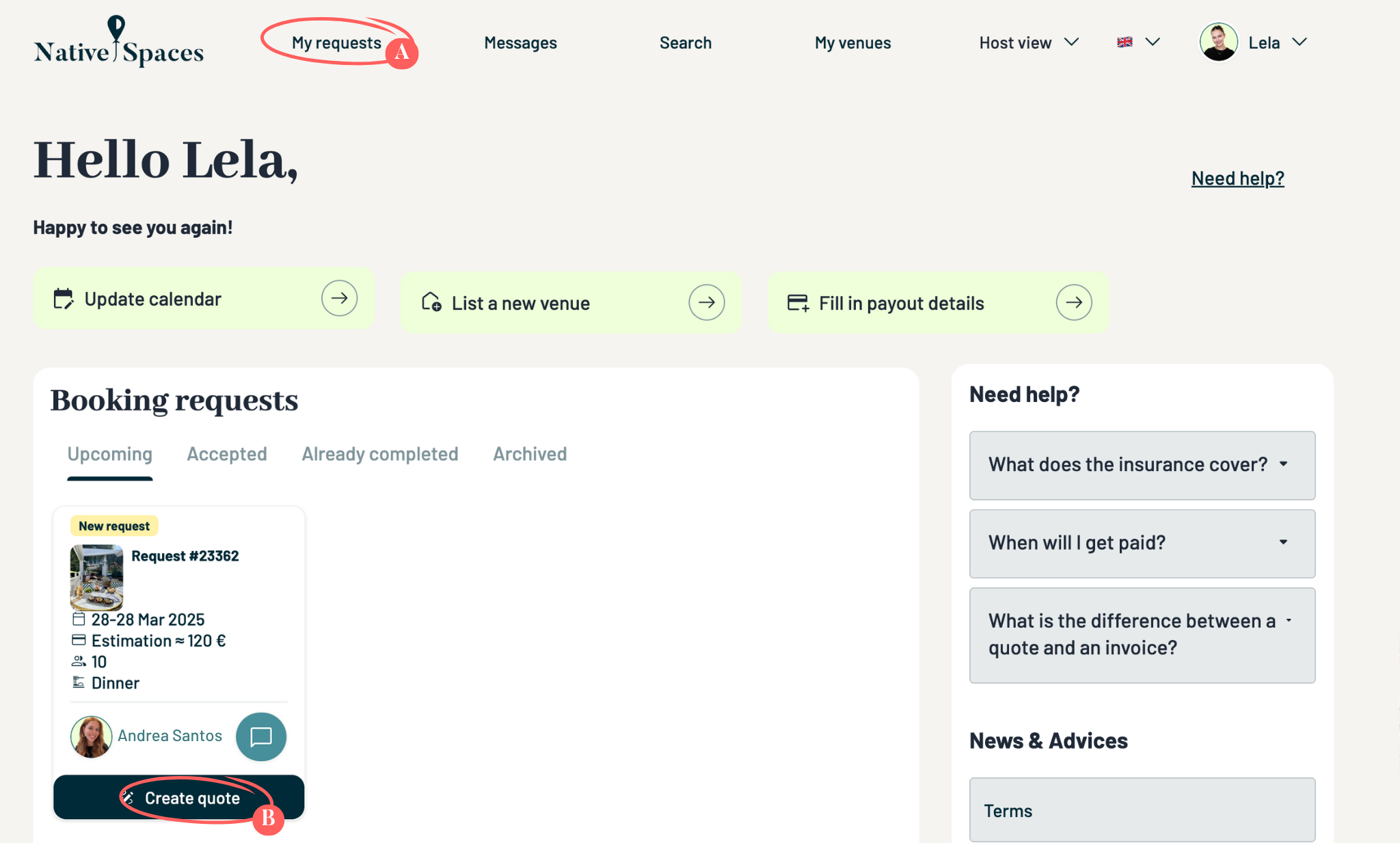This screenshot has height=843, width=1400.
Task: Switch to the Archived tab
Action: pos(530,454)
